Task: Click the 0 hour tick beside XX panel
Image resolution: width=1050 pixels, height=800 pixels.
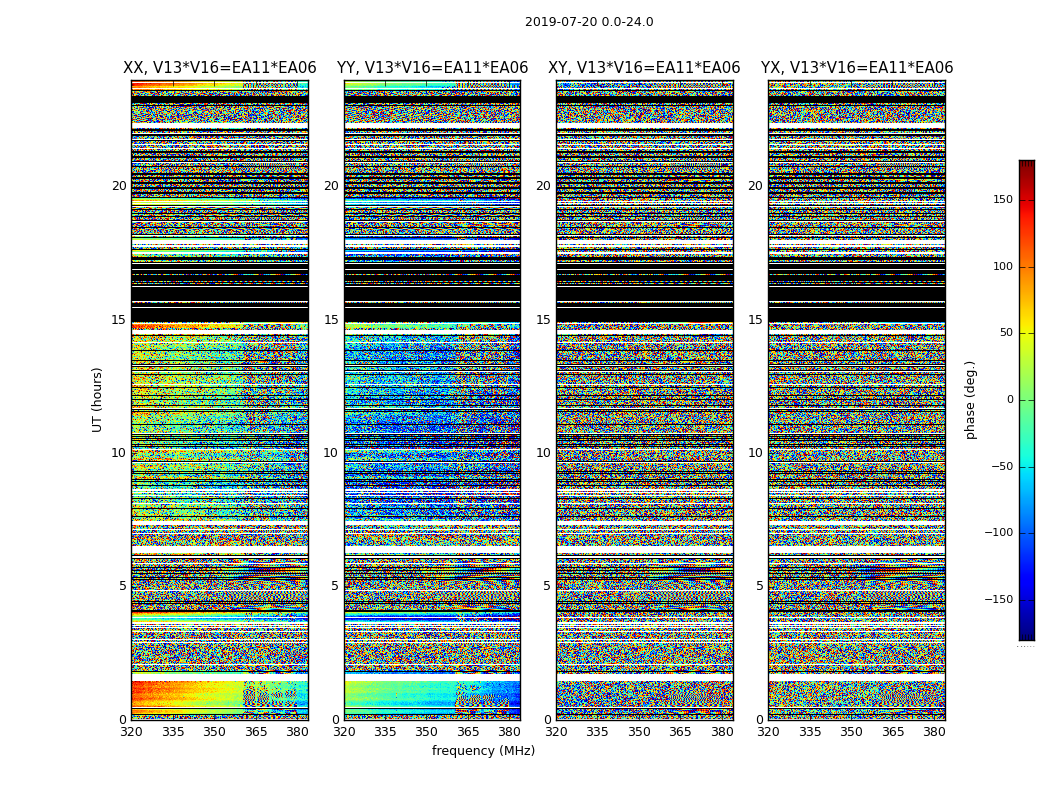Action: tap(123, 720)
